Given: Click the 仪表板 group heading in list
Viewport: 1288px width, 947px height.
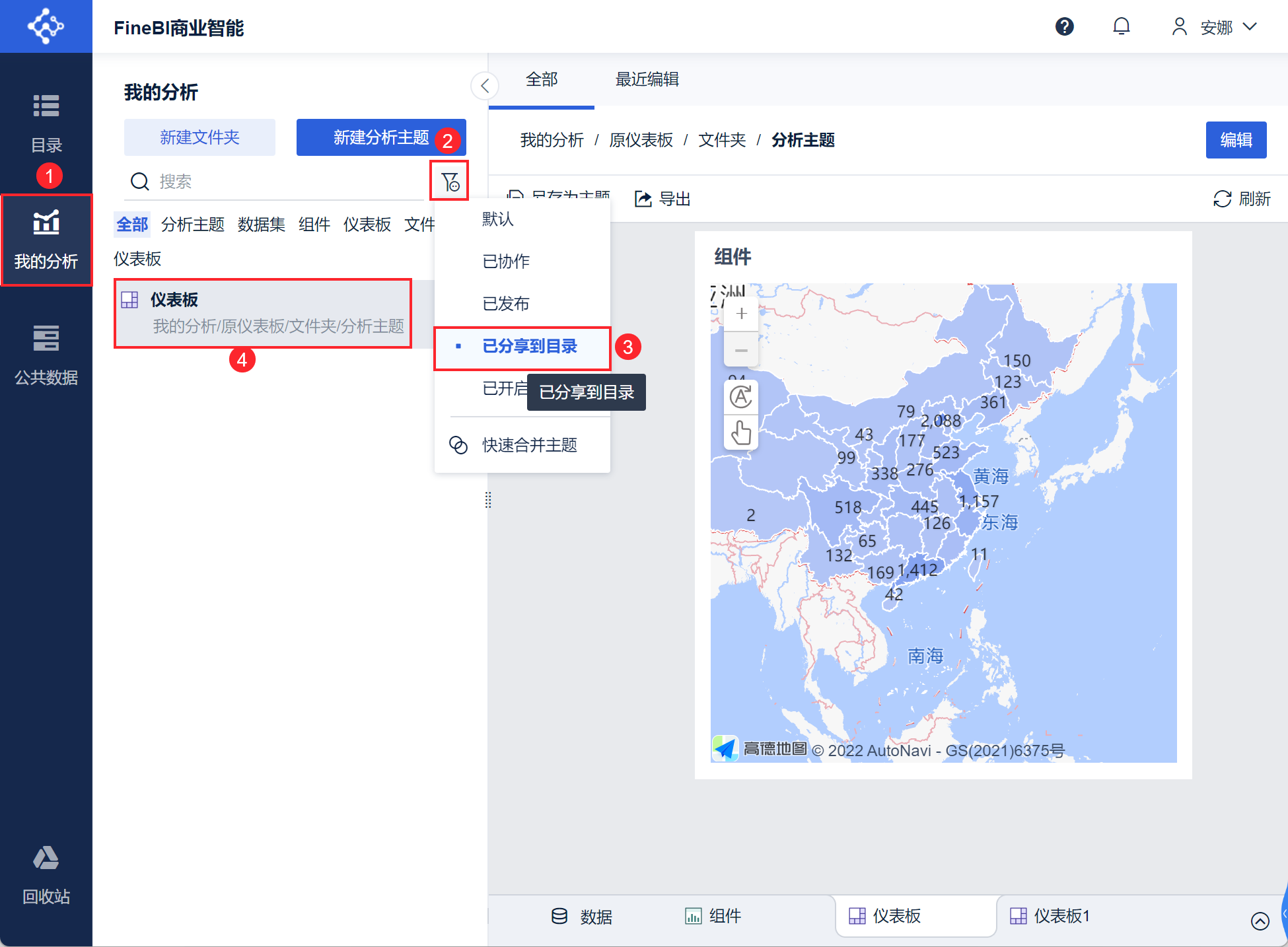Looking at the screenshot, I should point(137,259).
